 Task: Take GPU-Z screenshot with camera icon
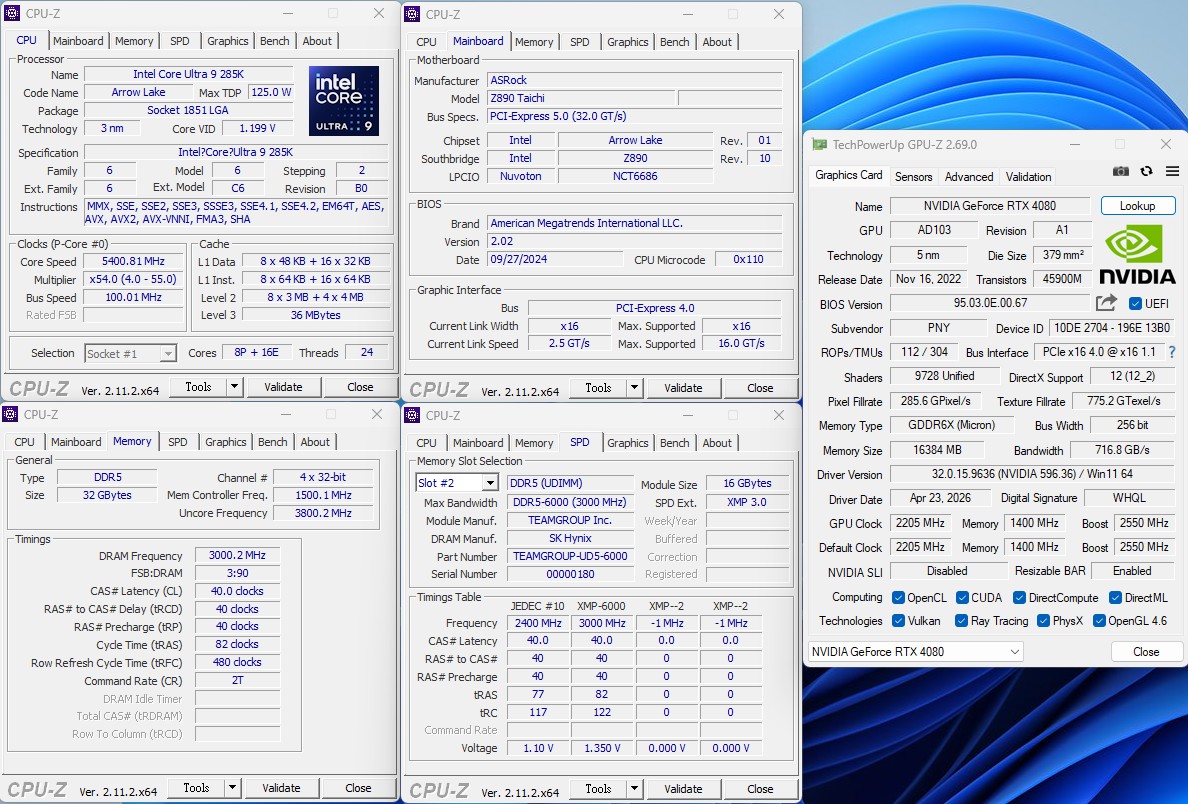pos(1121,172)
